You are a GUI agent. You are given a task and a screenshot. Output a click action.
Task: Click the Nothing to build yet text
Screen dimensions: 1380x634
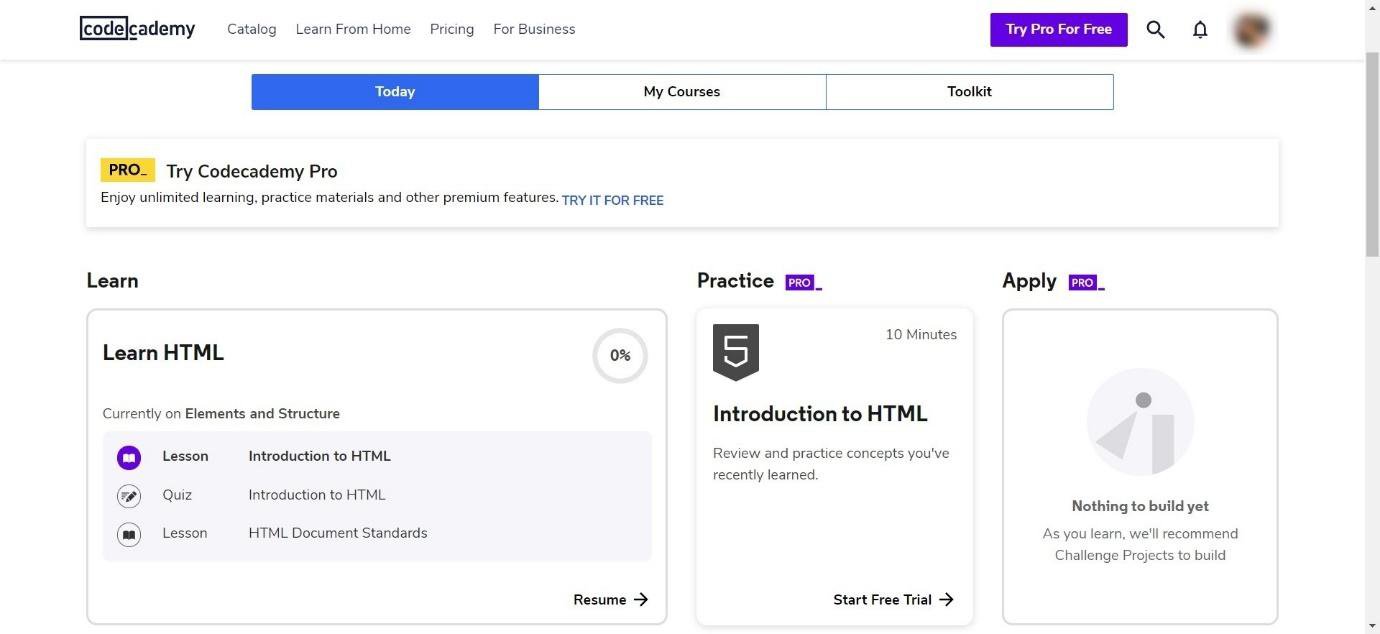point(1140,506)
